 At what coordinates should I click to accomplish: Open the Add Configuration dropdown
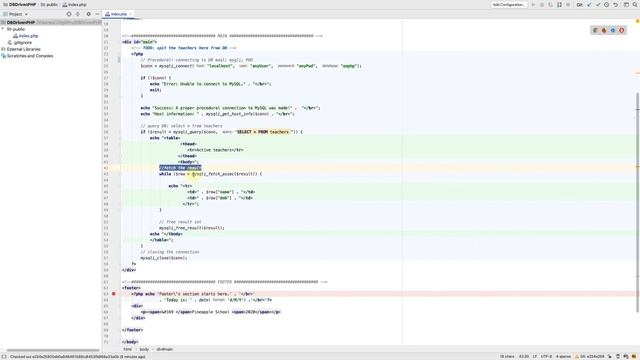point(509,4)
